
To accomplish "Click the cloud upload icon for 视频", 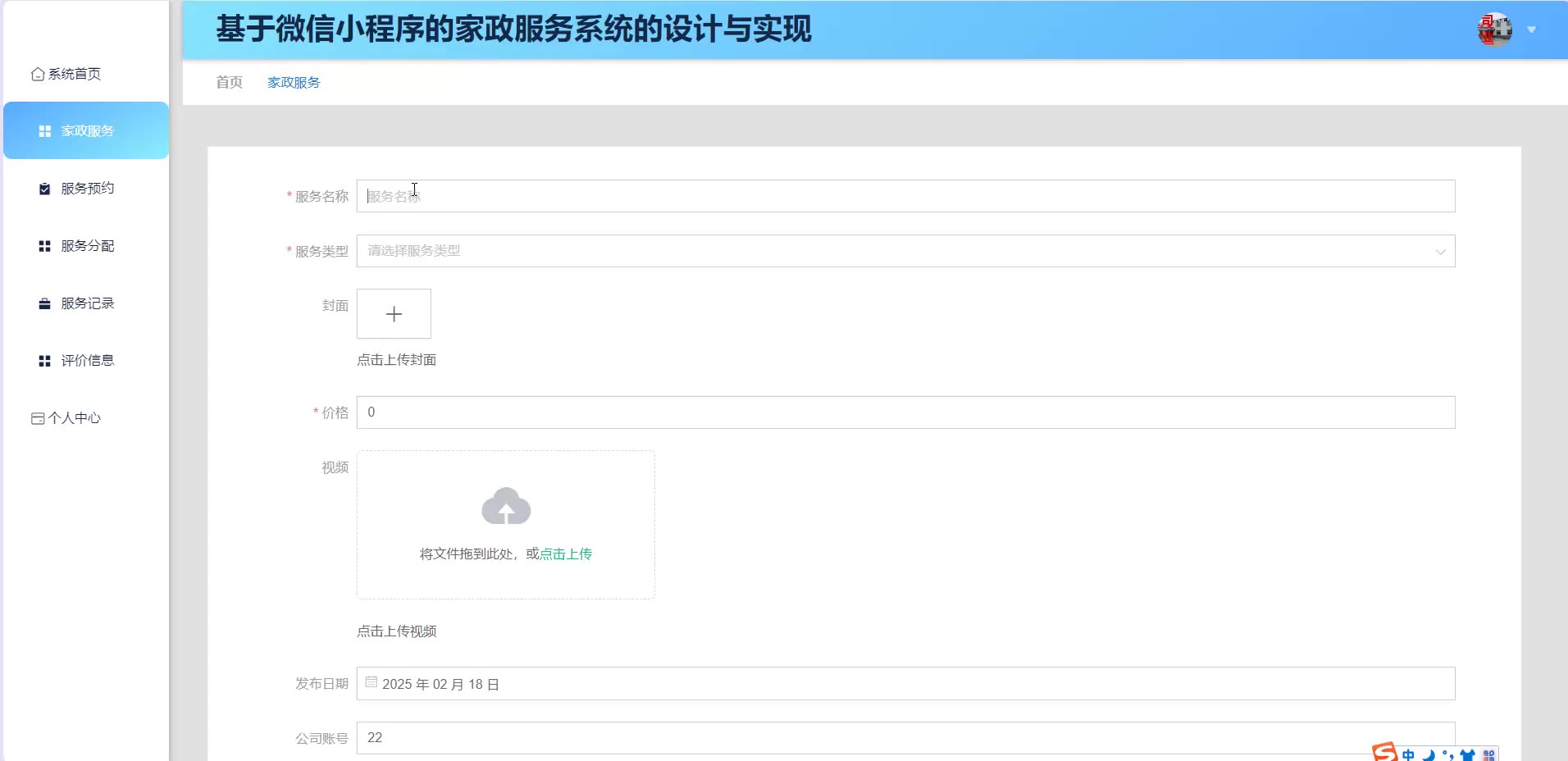I will [x=506, y=507].
